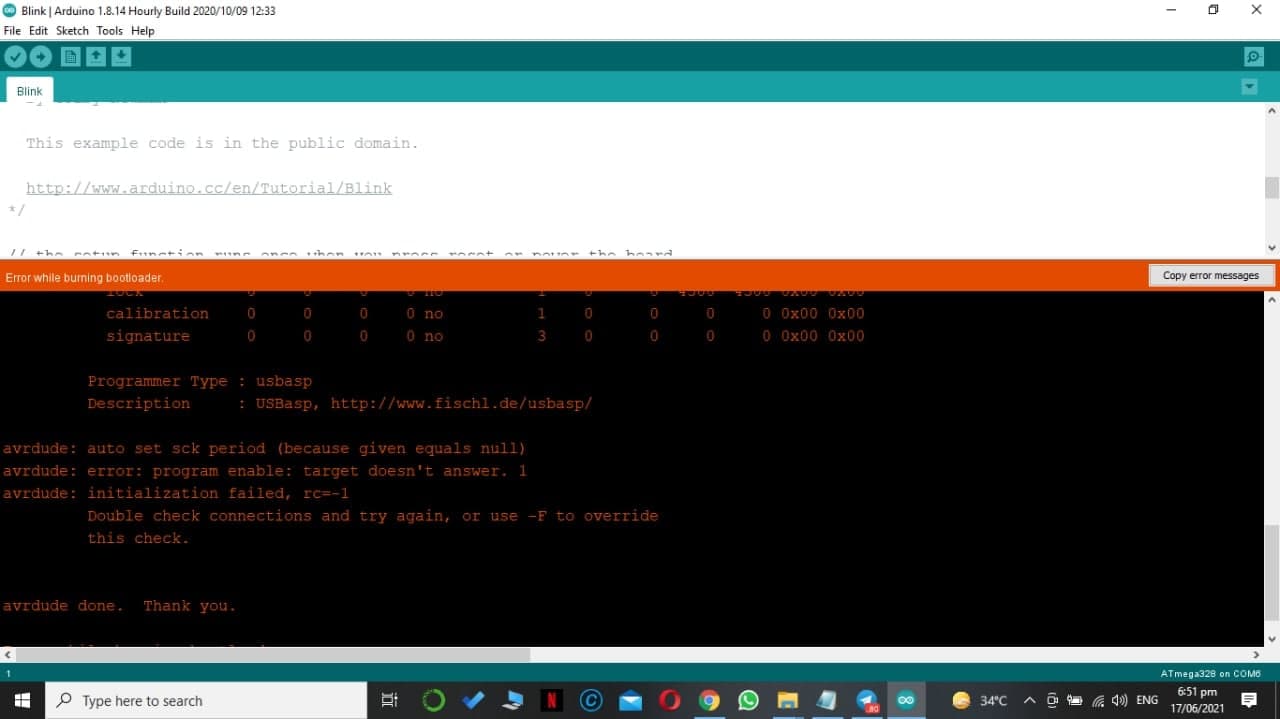Image resolution: width=1280 pixels, height=719 pixels.
Task: Click the Copy error messages button
Action: click(x=1211, y=274)
